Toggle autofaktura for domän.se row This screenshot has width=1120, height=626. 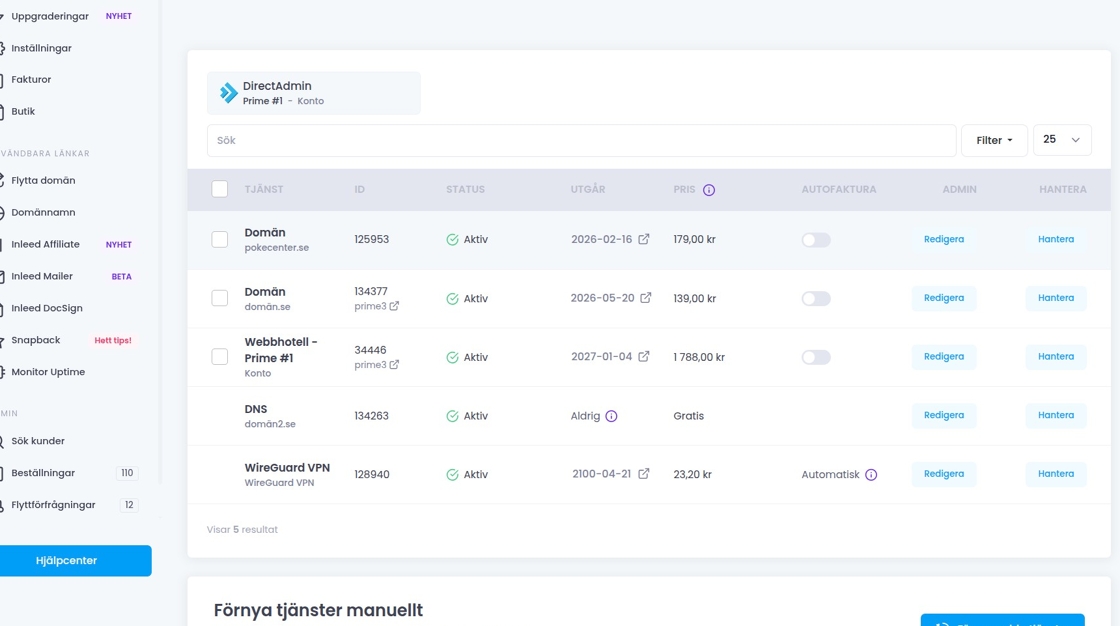[816, 298]
